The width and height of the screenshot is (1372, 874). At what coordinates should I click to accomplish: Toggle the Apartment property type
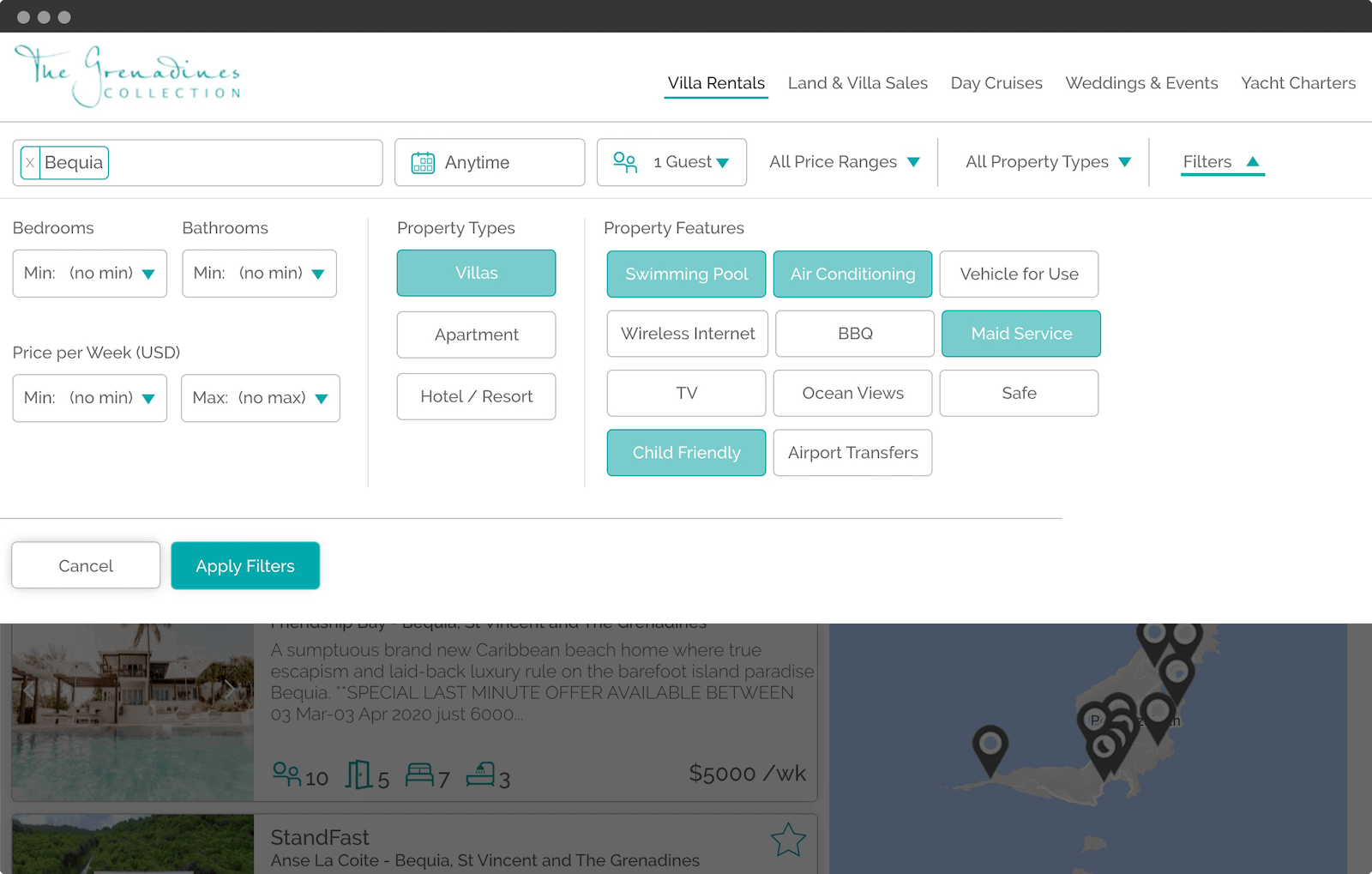click(476, 335)
